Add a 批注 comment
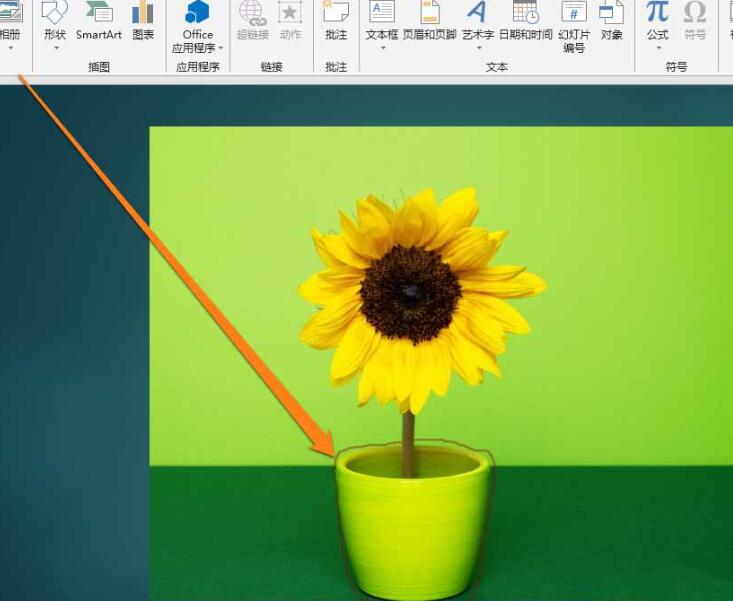 [336, 21]
